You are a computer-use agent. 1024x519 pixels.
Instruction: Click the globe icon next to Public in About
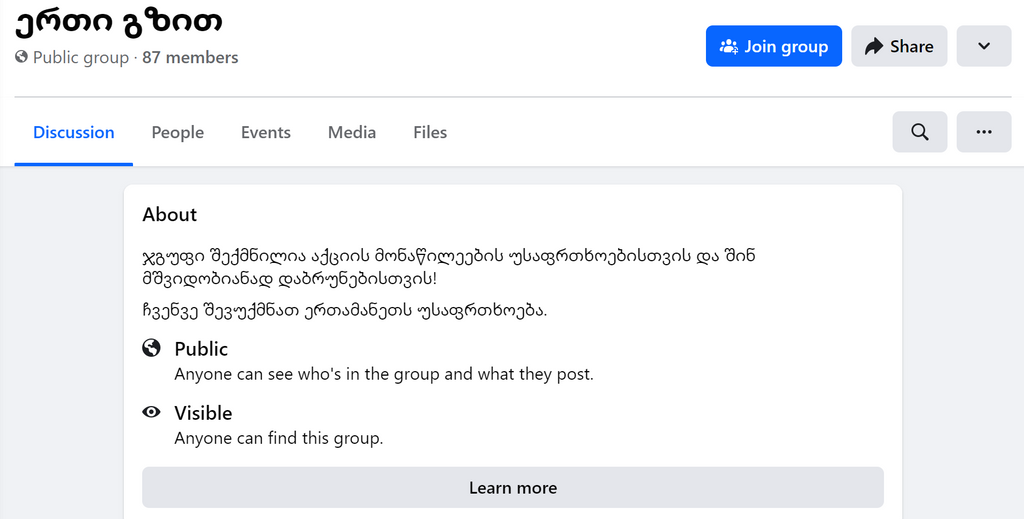[x=152, y=348]
